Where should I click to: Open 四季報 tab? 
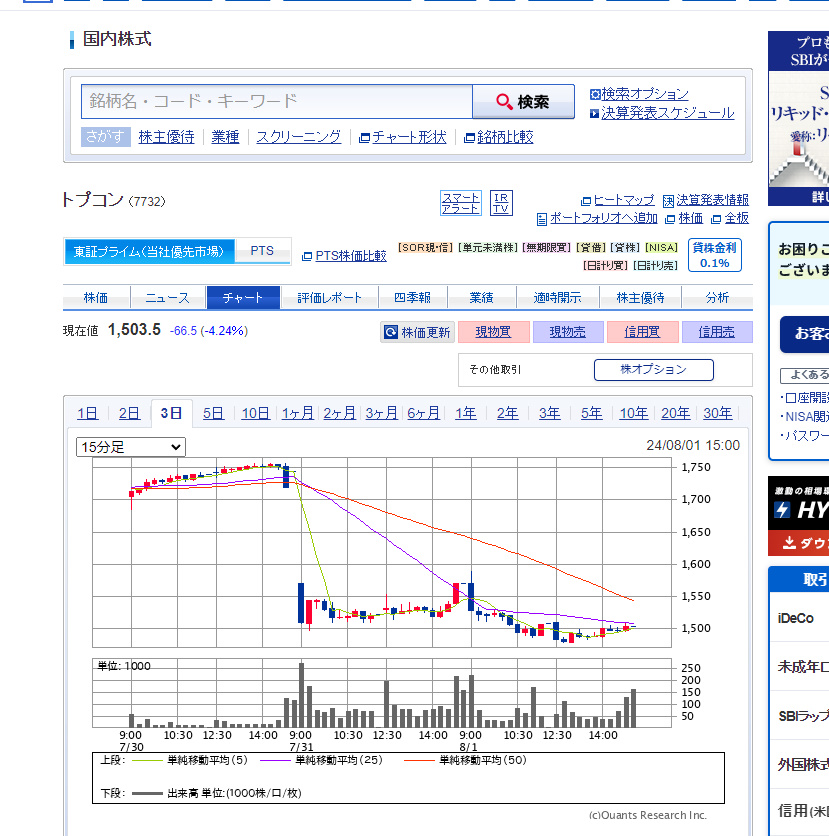tap(413, 298)
